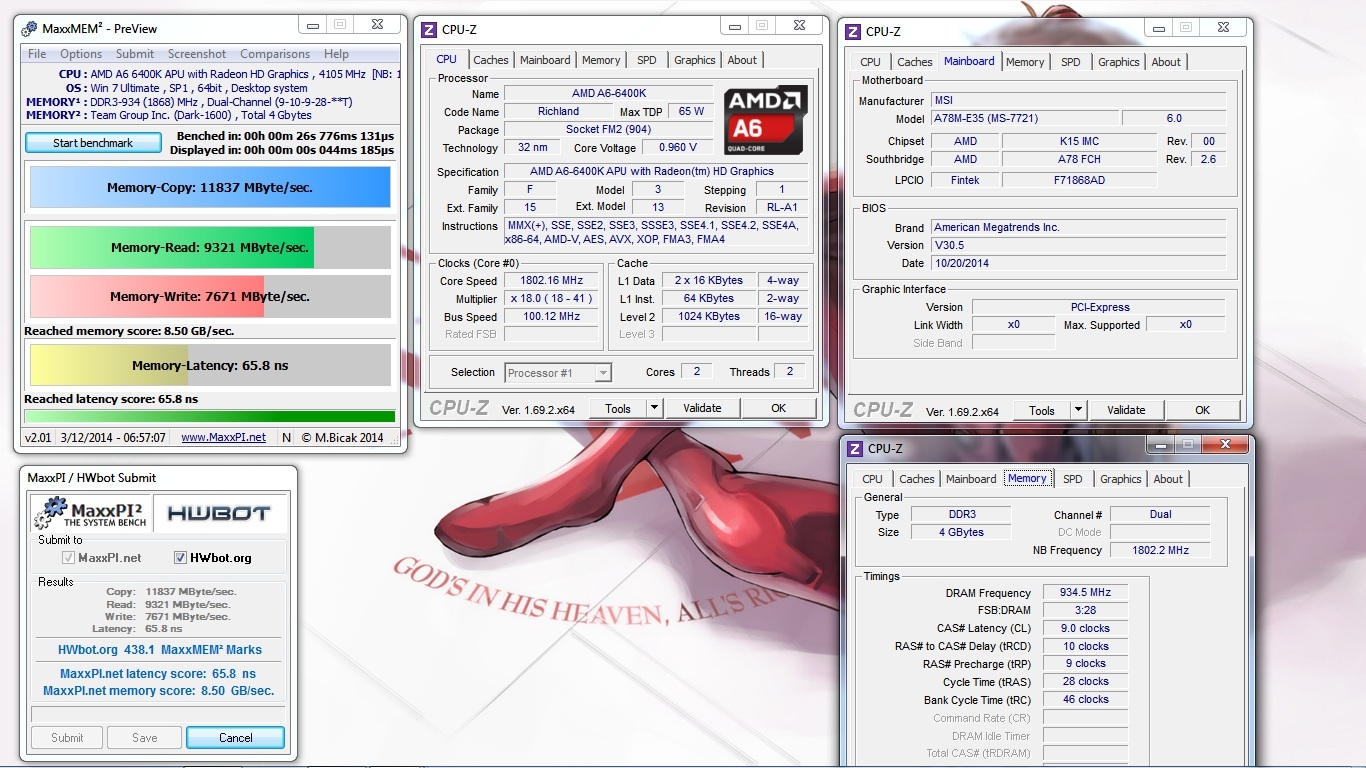
Task: Click the Z icon of the Memory CPU-Z window
Action: (856, 448)
